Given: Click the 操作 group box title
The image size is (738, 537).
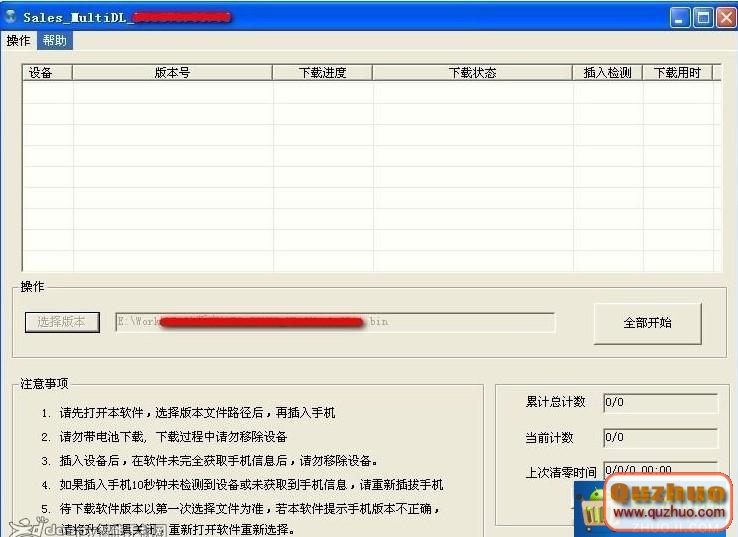Looking at the screenshot, I should tap(32, 287).
